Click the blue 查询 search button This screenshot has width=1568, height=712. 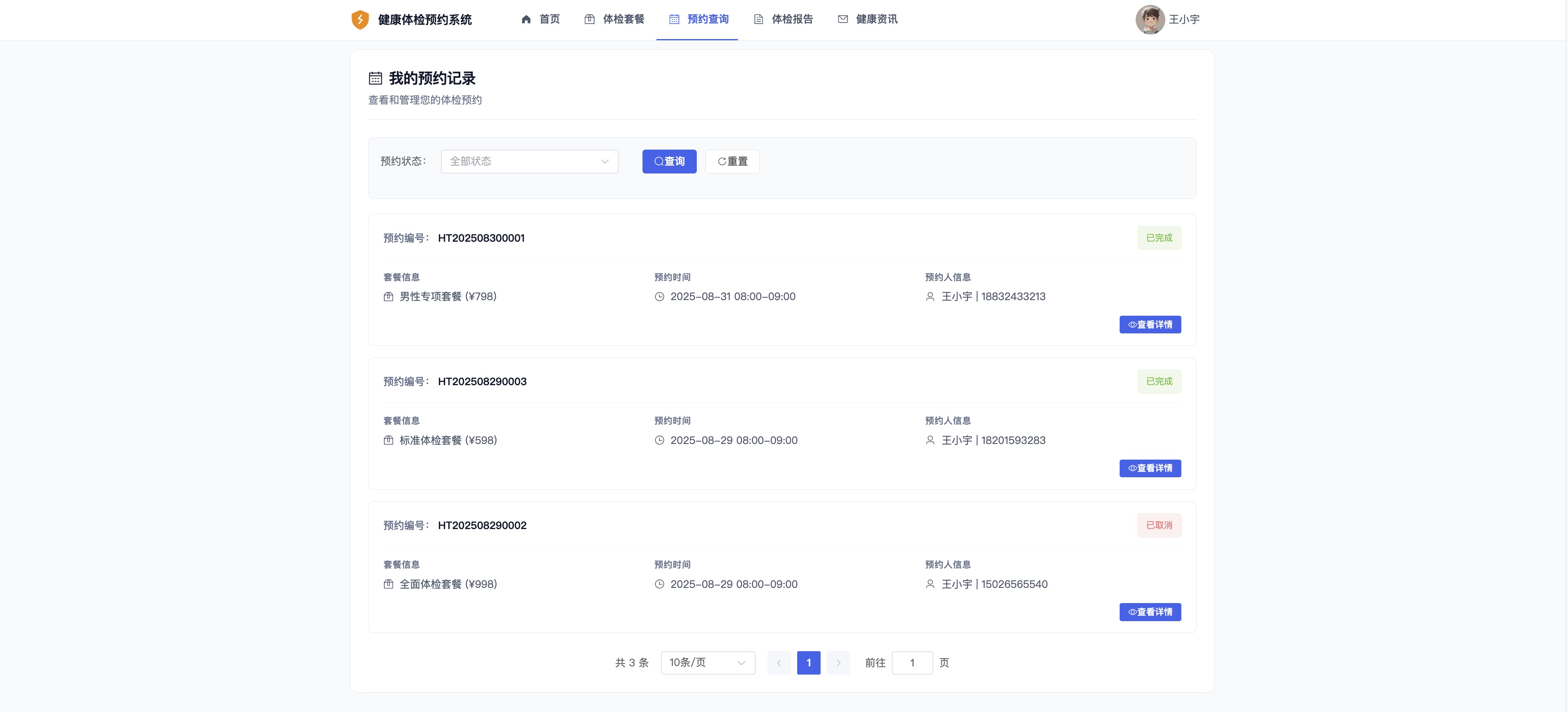[x=669, y=161]
